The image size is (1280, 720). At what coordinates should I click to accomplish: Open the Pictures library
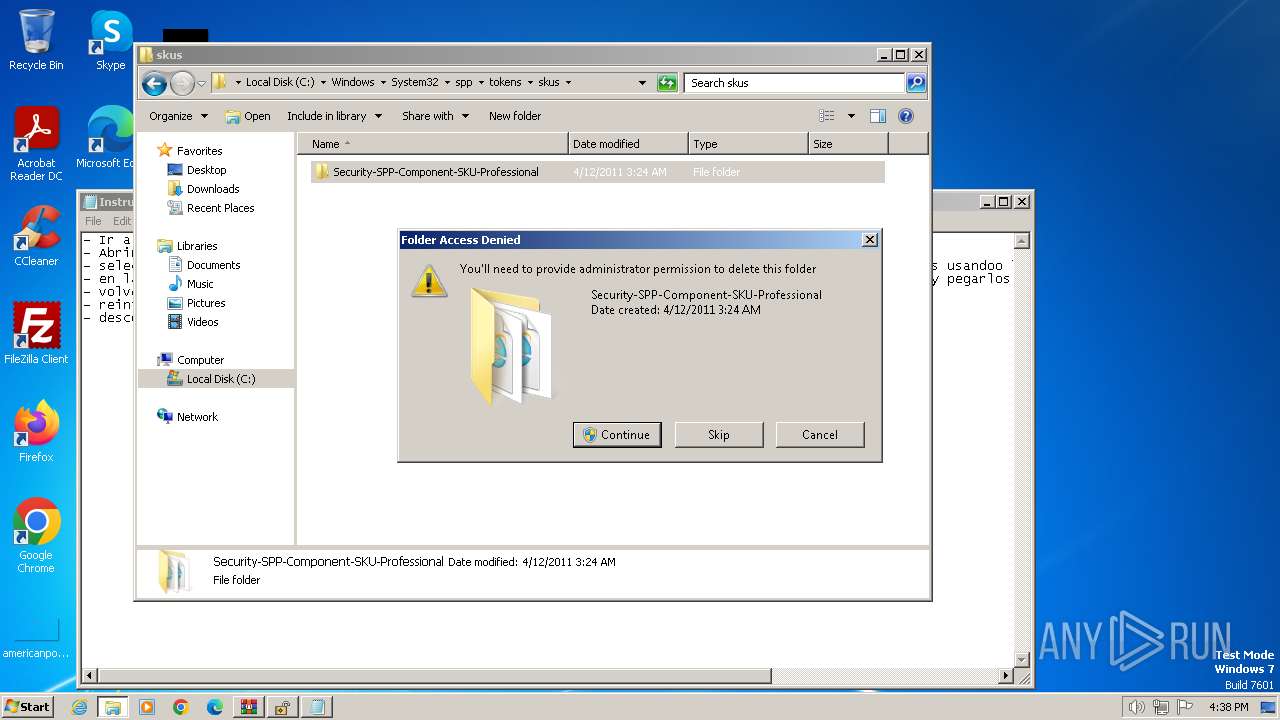(206, 303)
